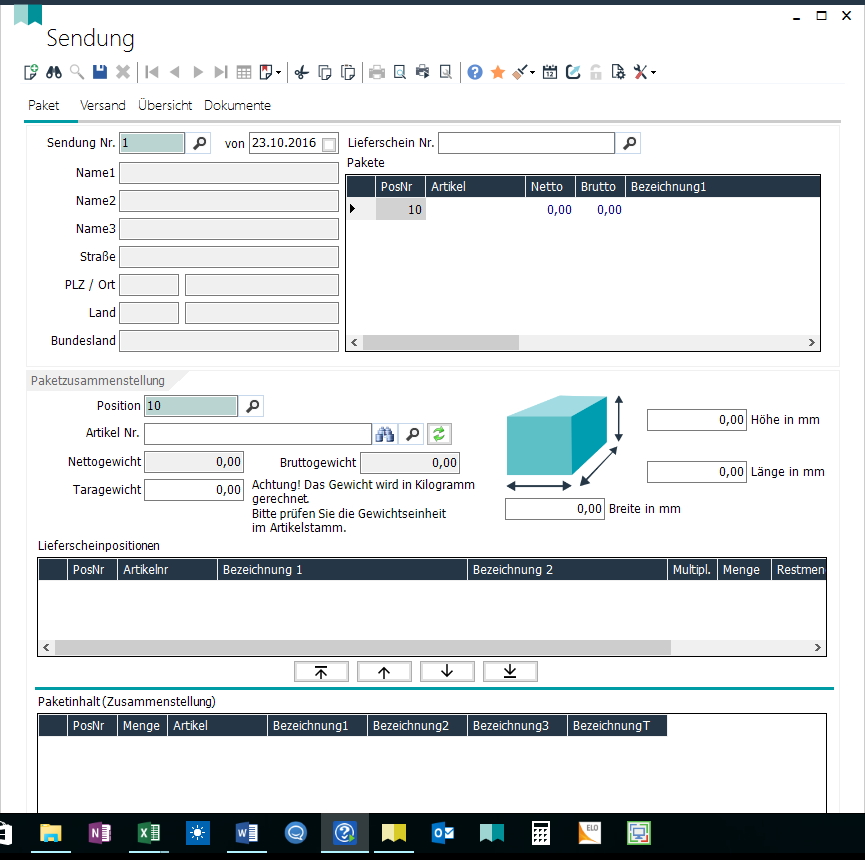Switch to the Paket tab
The width and height of the screenshot is (865, 860).
(x=44, y=105)
